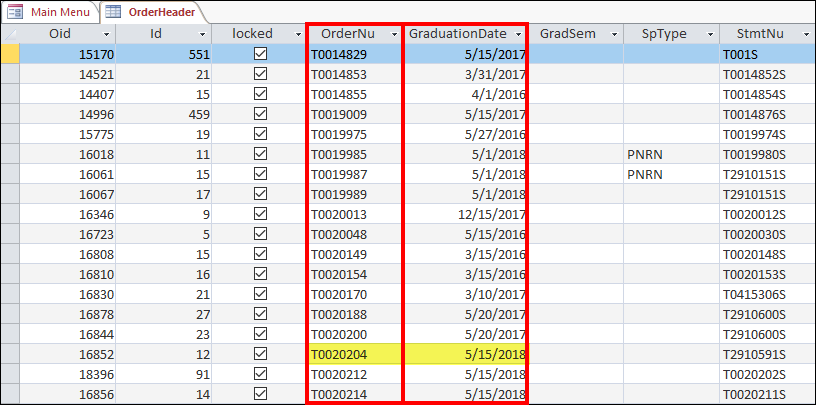Click SpType cell PNRN for Oid 16061
Screen dimensions: 816x405
[671, 174]
